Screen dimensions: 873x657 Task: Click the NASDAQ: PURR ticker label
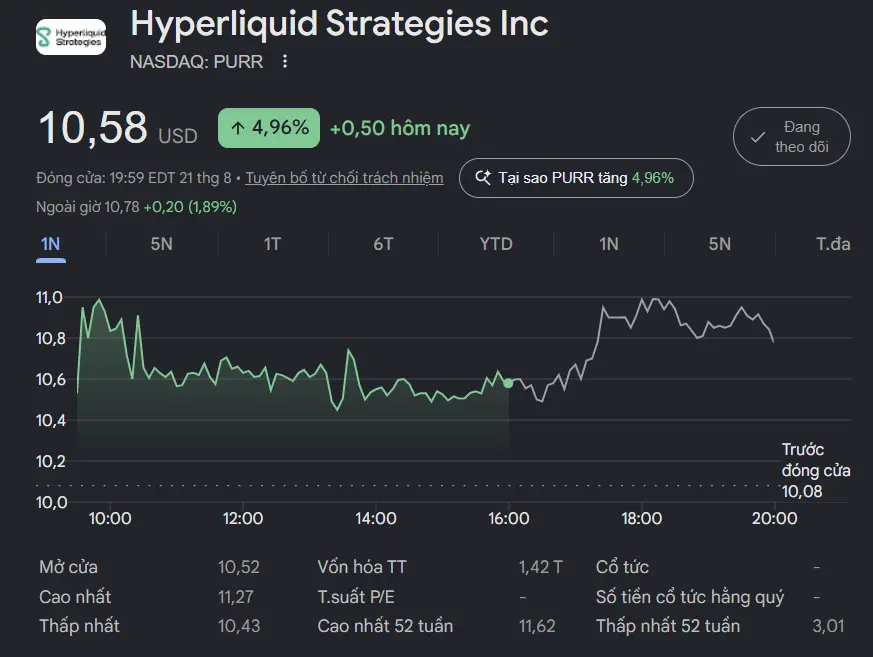click(x=197, y=62)
